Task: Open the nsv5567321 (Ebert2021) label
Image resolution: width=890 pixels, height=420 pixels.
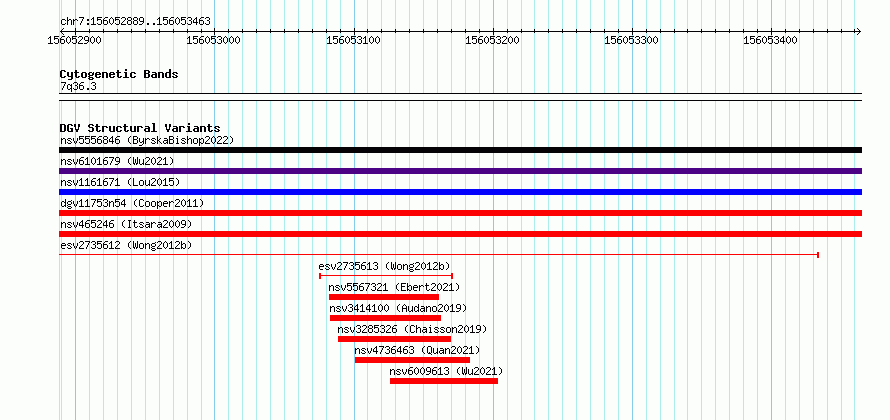Action: [394, 287]
